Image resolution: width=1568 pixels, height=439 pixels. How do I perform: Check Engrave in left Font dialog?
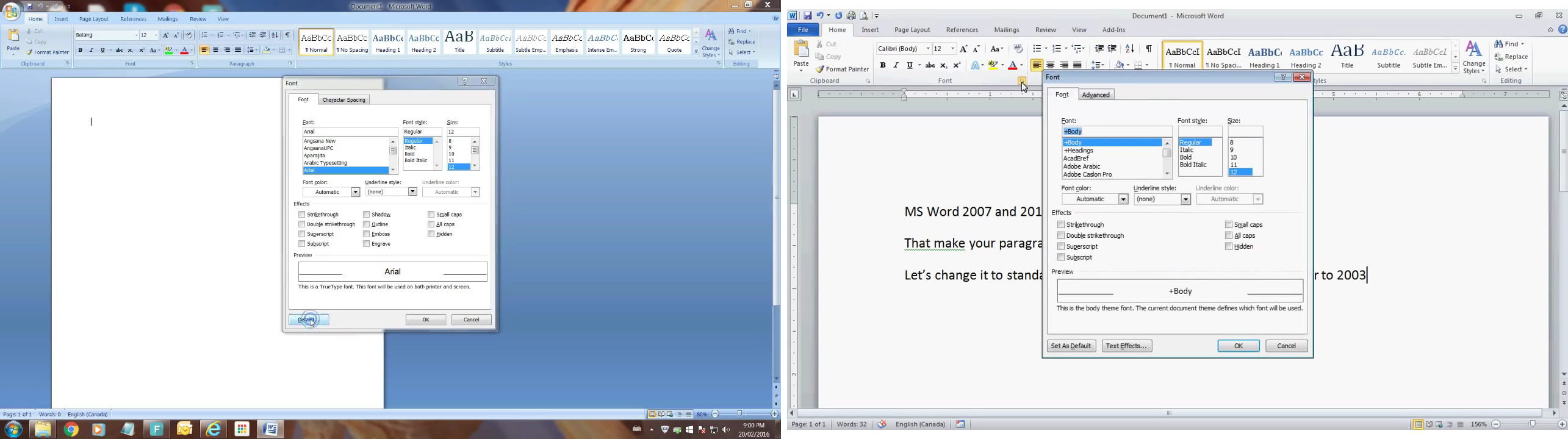366,244
